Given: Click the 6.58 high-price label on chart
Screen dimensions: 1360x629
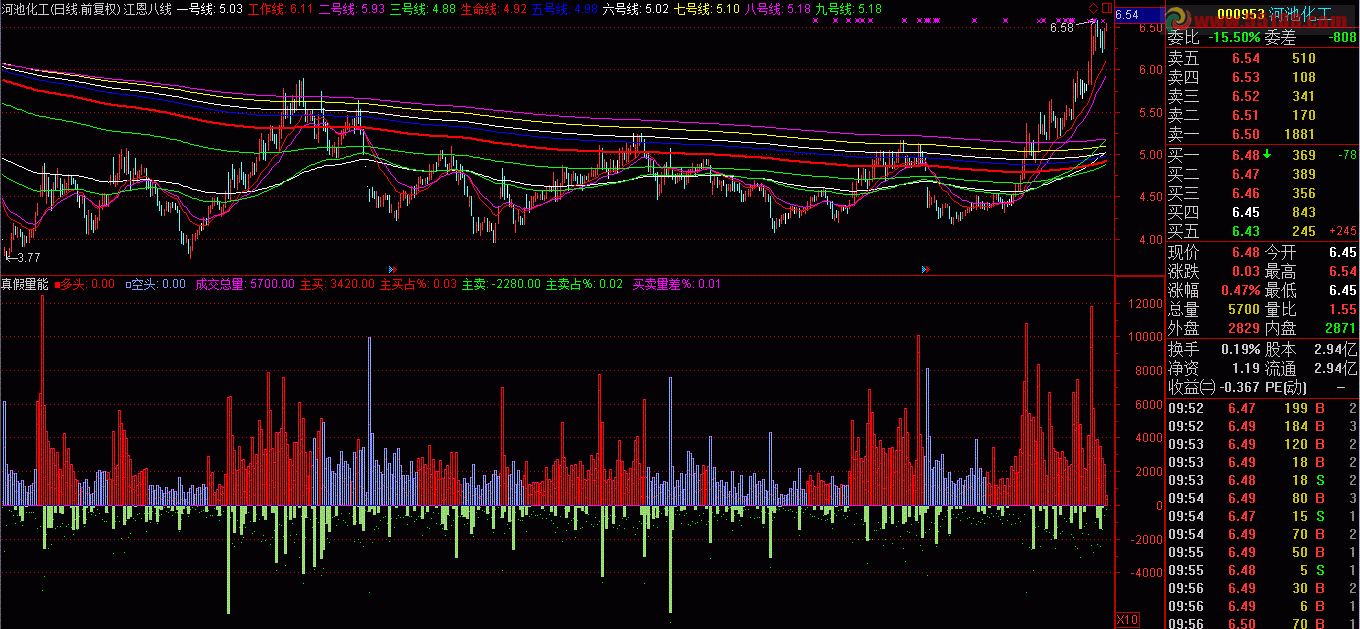Looking at the screenshot, I should pyautogui.click(x=1062, y=28).
